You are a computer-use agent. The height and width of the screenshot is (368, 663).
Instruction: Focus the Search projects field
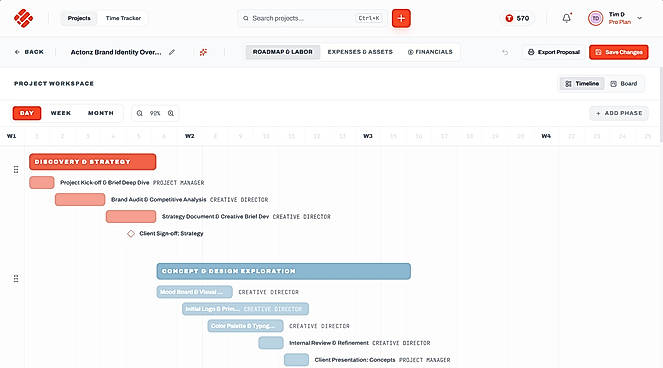pyautogui.click(x=312, y=18)
